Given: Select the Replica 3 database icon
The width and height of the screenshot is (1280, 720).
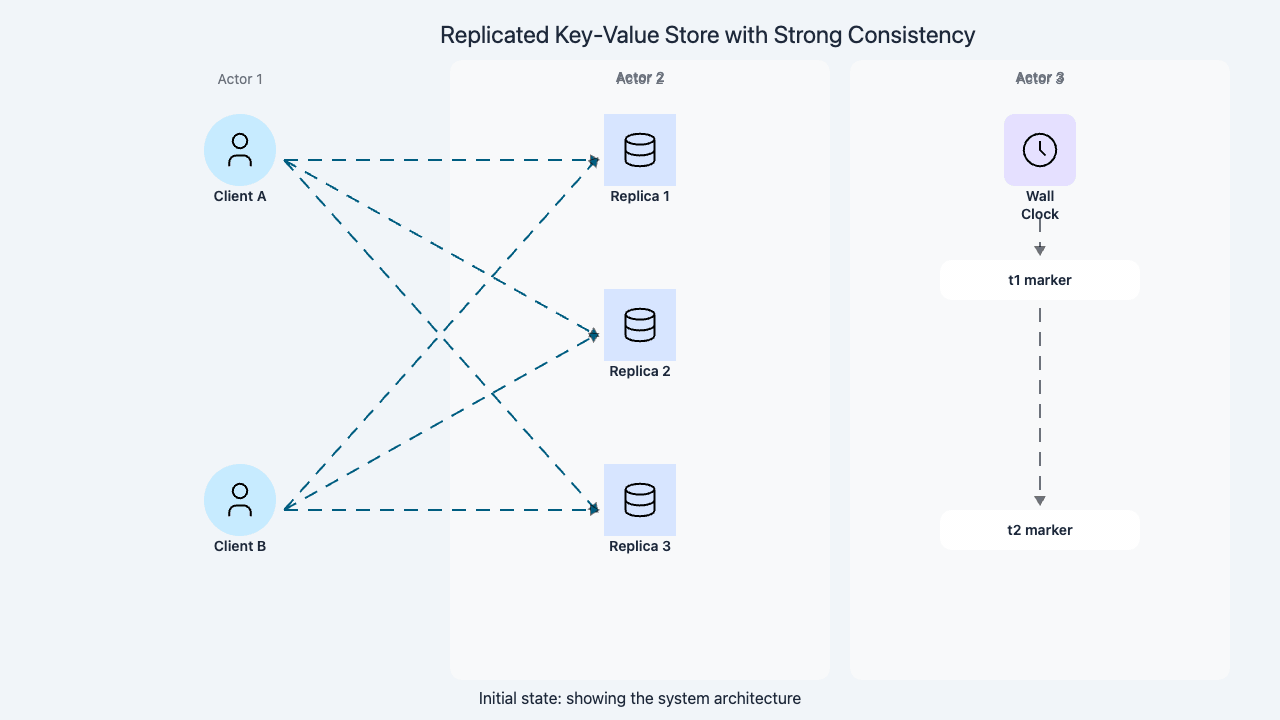Looking at the screenshot, I should click(x=640, y=500).
